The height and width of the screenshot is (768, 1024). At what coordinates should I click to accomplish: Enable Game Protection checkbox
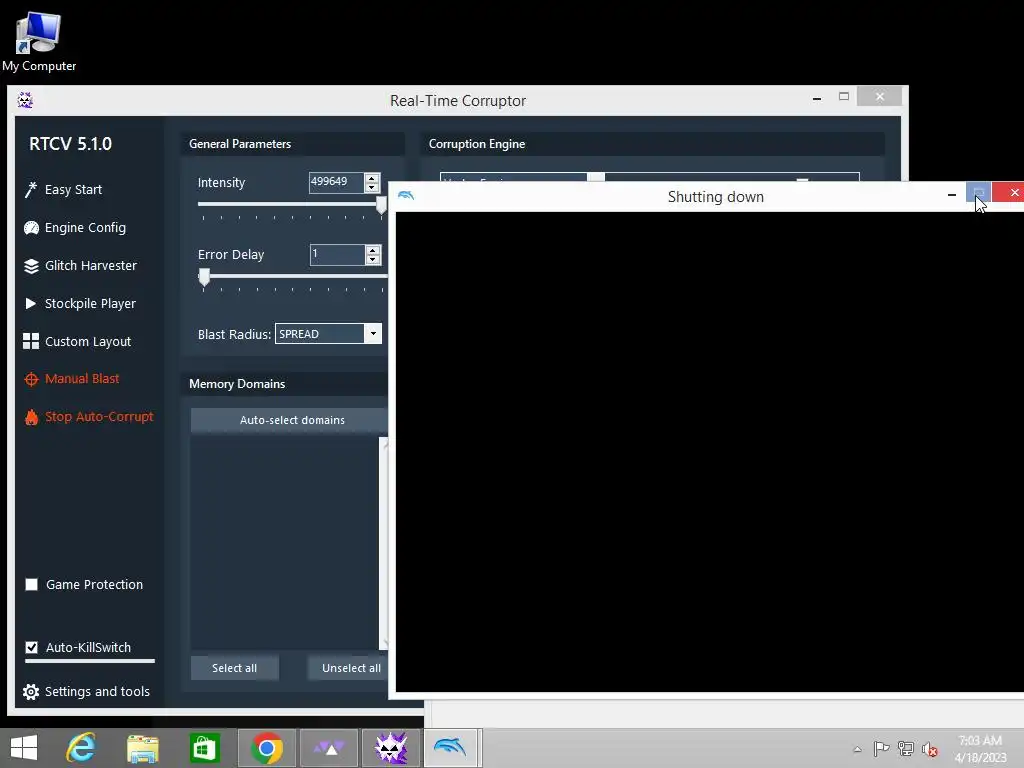pyautogui.click(x=31, y=584)
